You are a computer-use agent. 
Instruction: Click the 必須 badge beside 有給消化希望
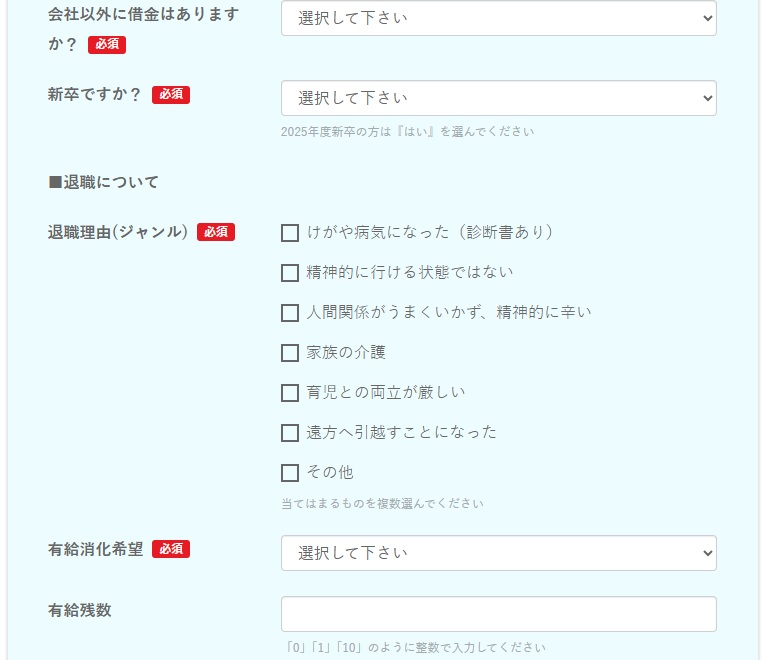pyautogui.click(x=171, y=549)
